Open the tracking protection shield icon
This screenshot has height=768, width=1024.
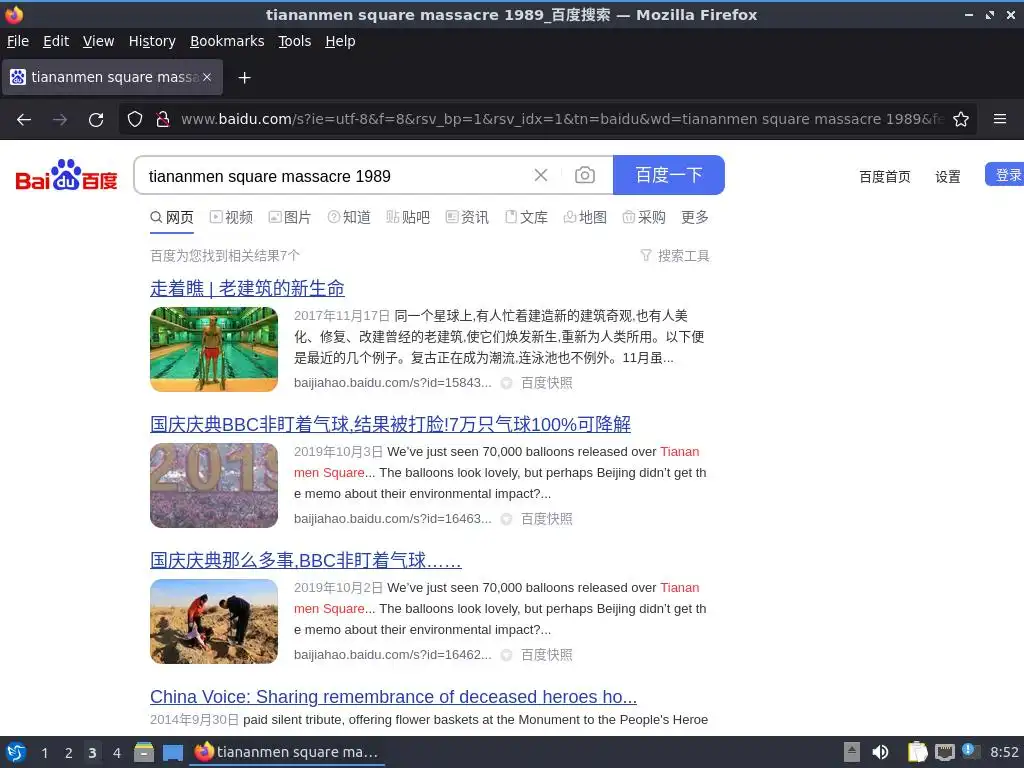[135, 119]
